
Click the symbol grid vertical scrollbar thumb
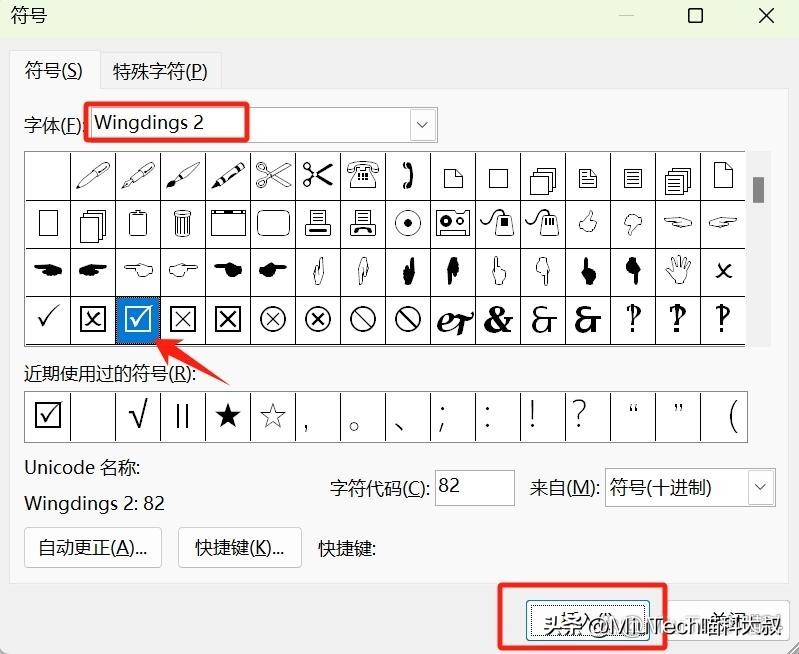(x=759, y=188)
